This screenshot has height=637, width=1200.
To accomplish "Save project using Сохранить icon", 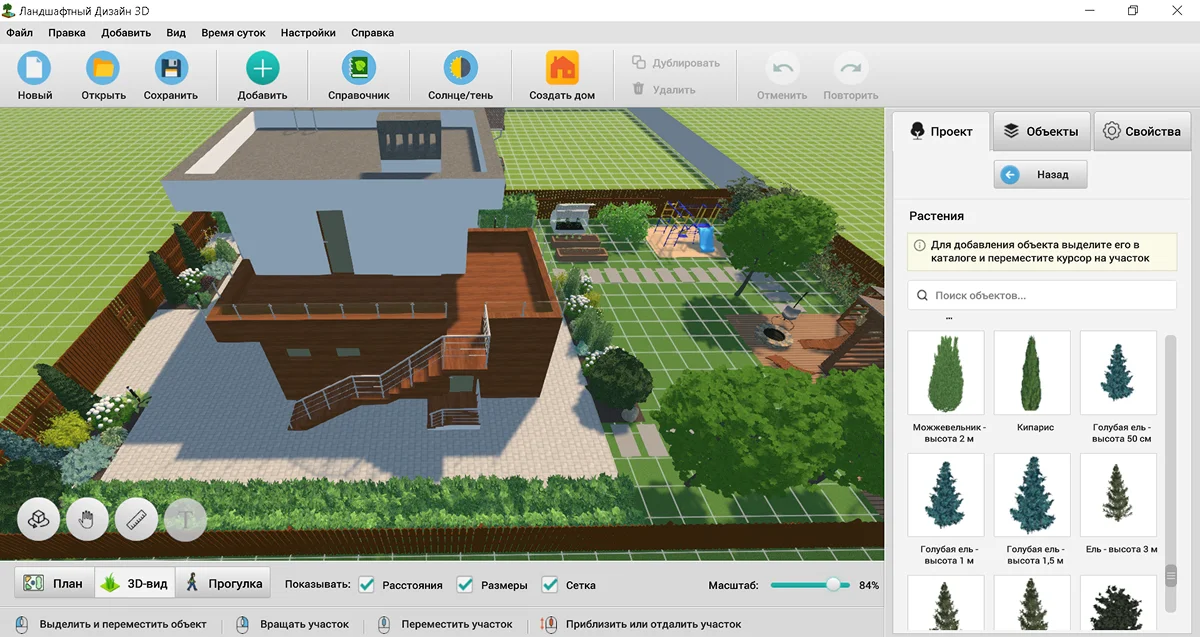I will coord(171,69).
